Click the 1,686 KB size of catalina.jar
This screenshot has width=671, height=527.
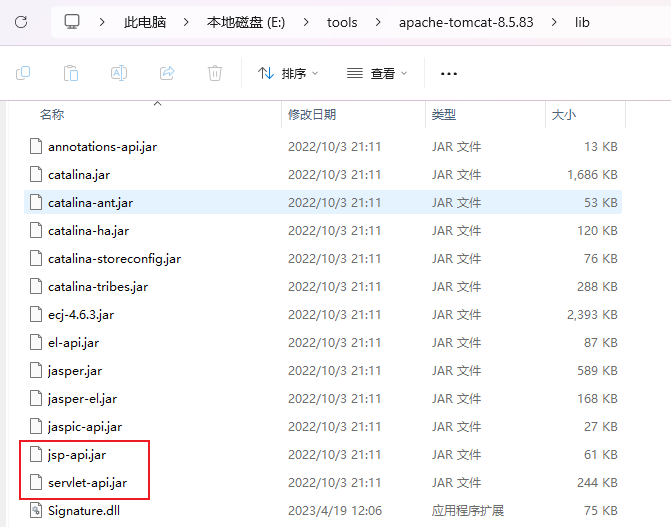click(x=592, y=175)
